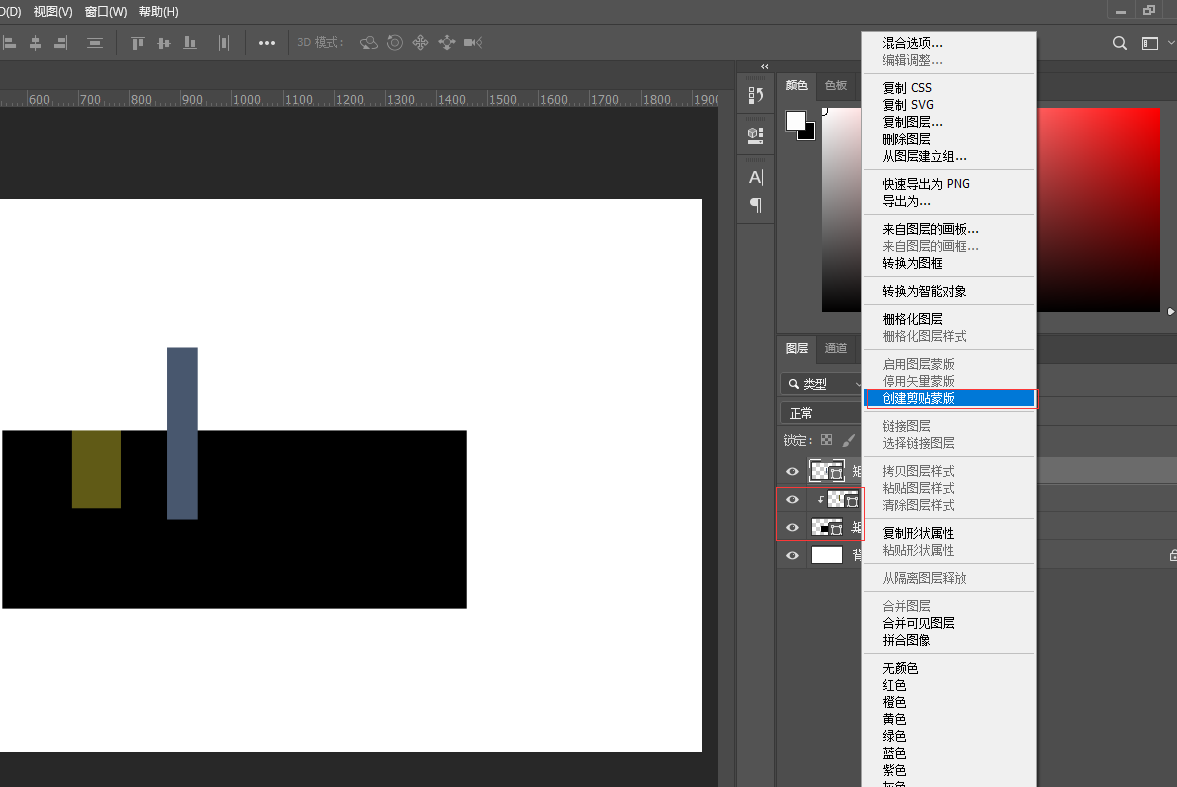The width and height of the screenshot is (1177, 787).
Task: Hide the background layer via eye icon
Action: click(793, 555)
